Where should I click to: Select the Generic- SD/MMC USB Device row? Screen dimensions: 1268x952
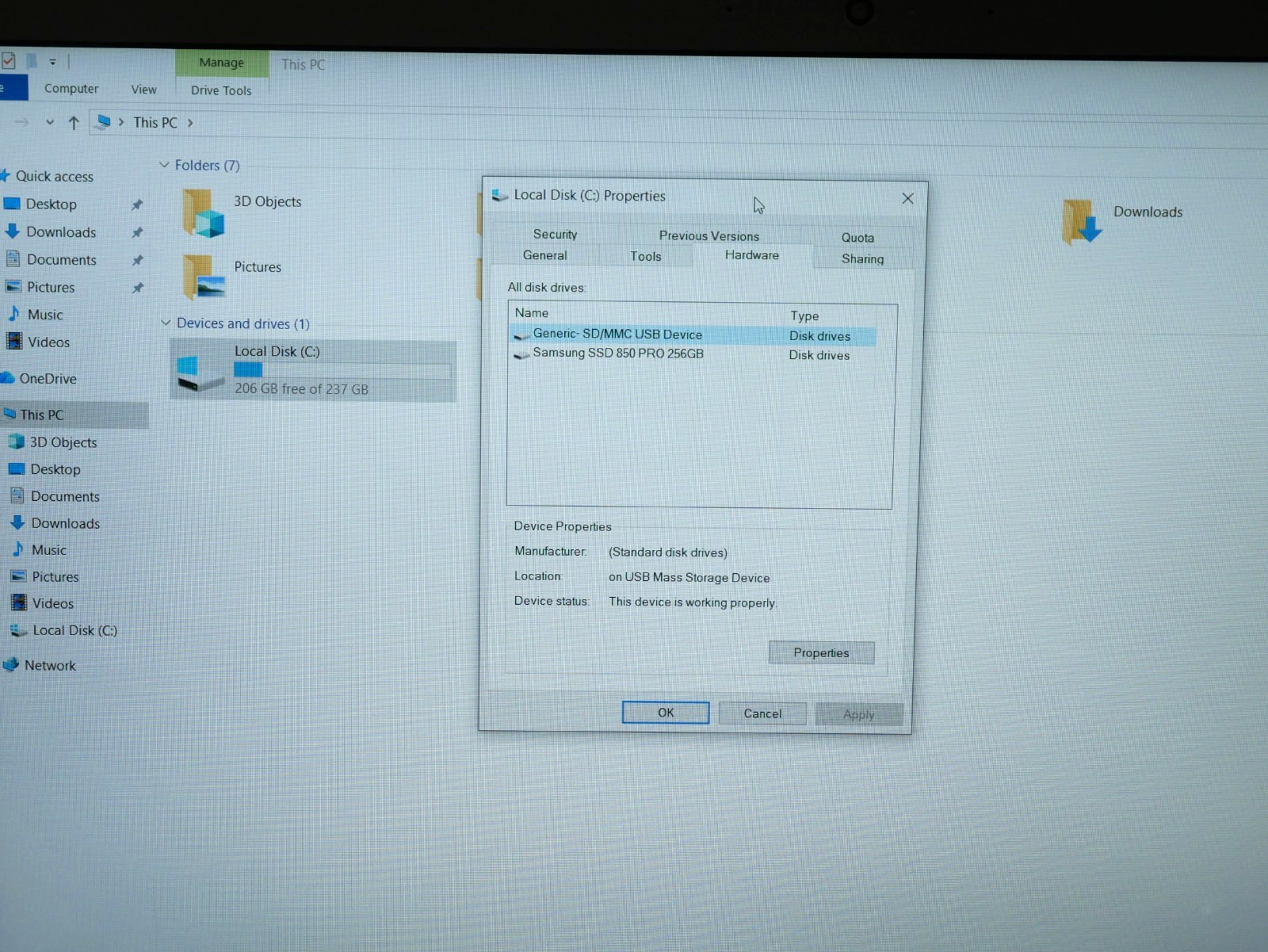click(693, 335)
